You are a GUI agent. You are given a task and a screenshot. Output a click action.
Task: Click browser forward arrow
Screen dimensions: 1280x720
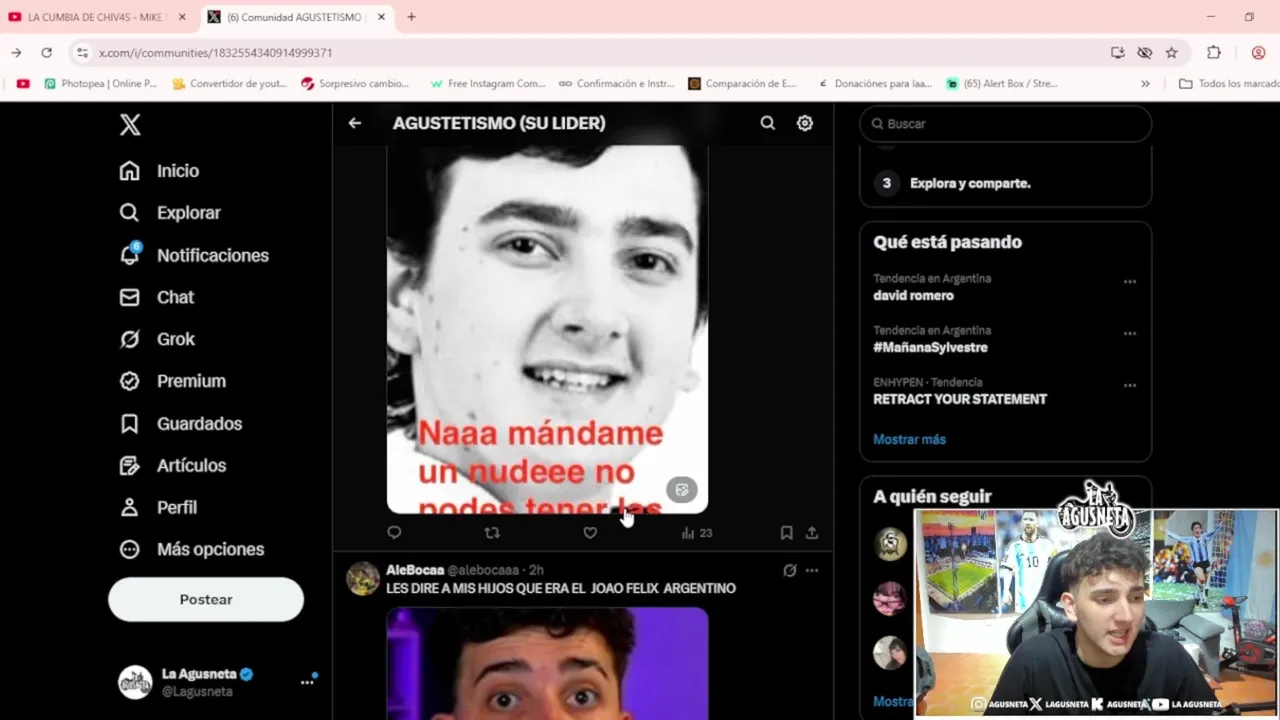[x=17, y=53]
